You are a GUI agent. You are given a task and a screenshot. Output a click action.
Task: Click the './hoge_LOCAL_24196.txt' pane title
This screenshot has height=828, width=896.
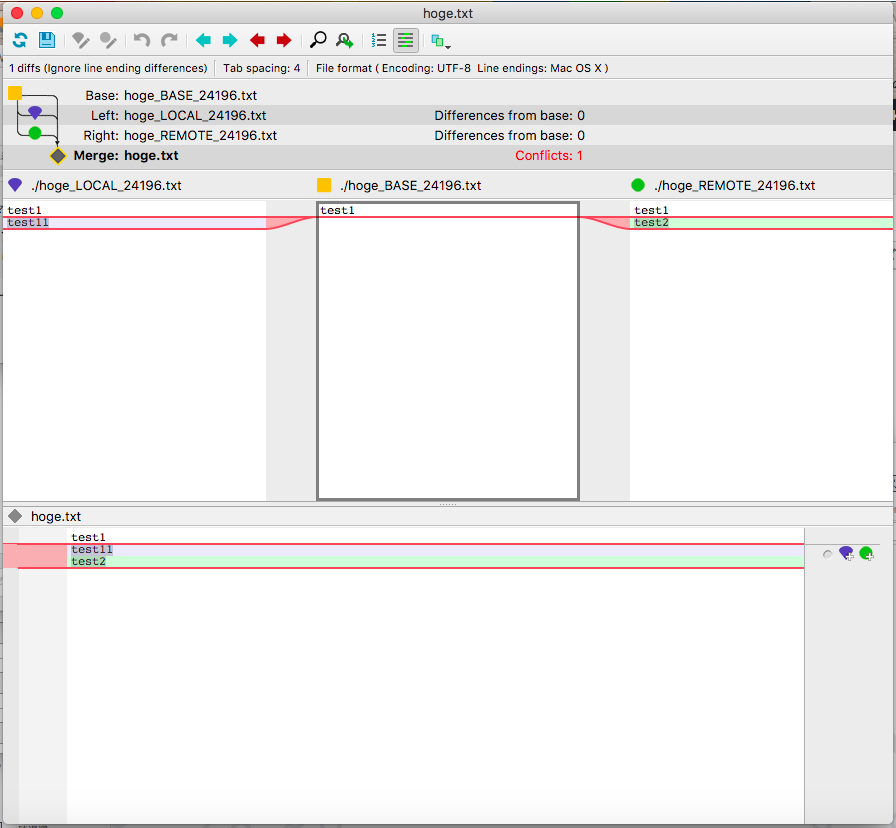tap(106, 186)
